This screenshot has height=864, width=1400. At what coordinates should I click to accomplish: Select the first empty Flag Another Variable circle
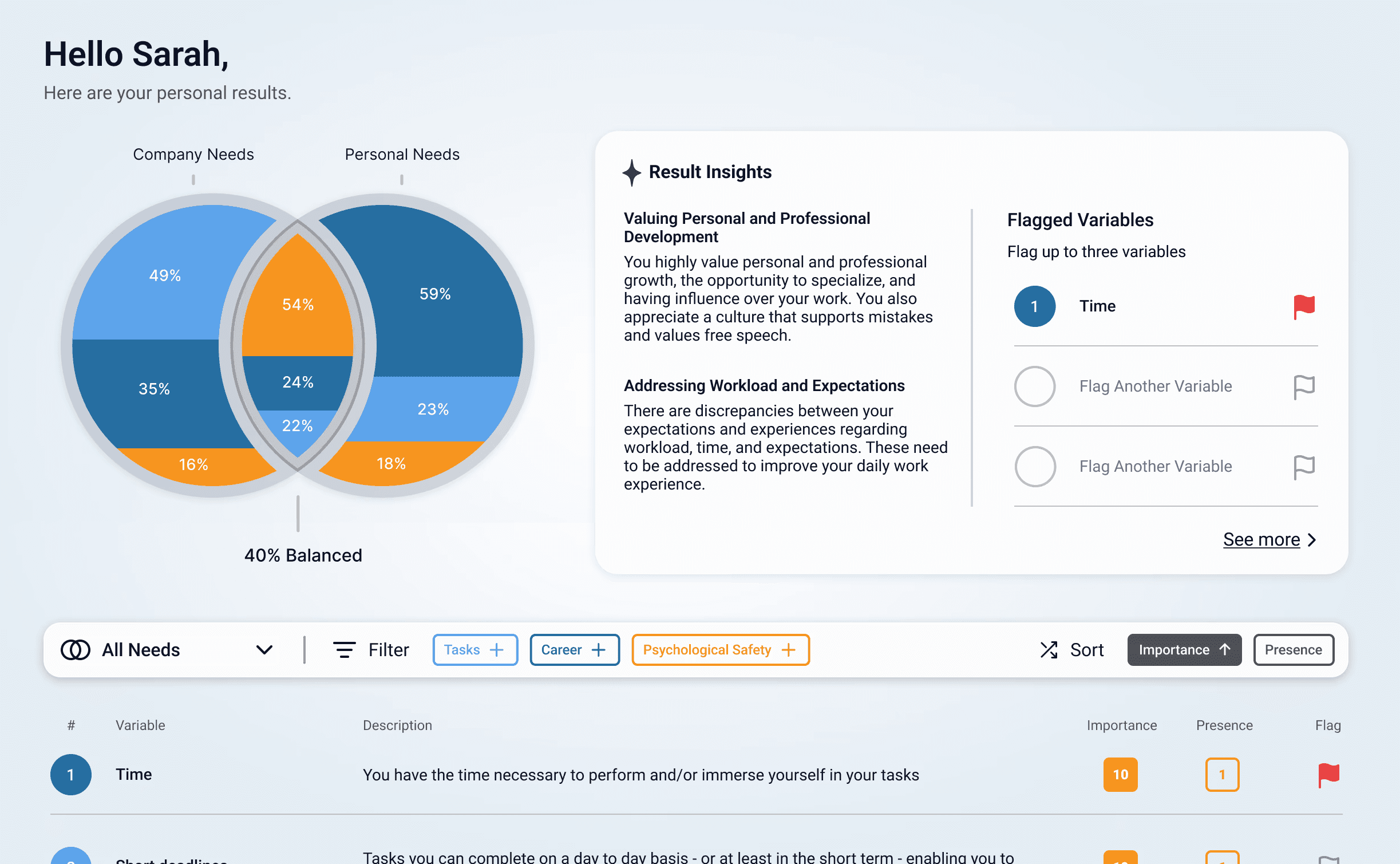(x=1035, y=386)
